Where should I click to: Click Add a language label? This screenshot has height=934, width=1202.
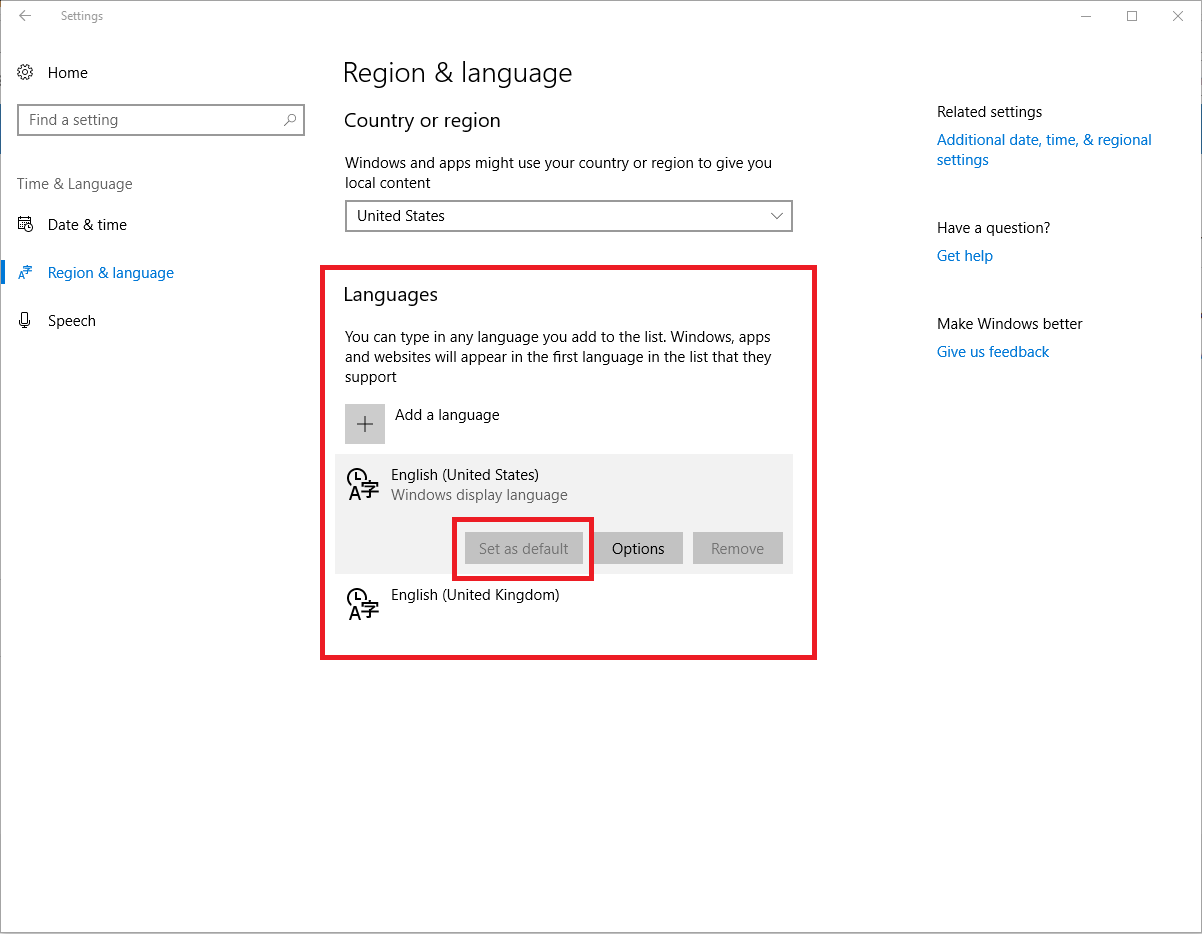coord(447,414)
